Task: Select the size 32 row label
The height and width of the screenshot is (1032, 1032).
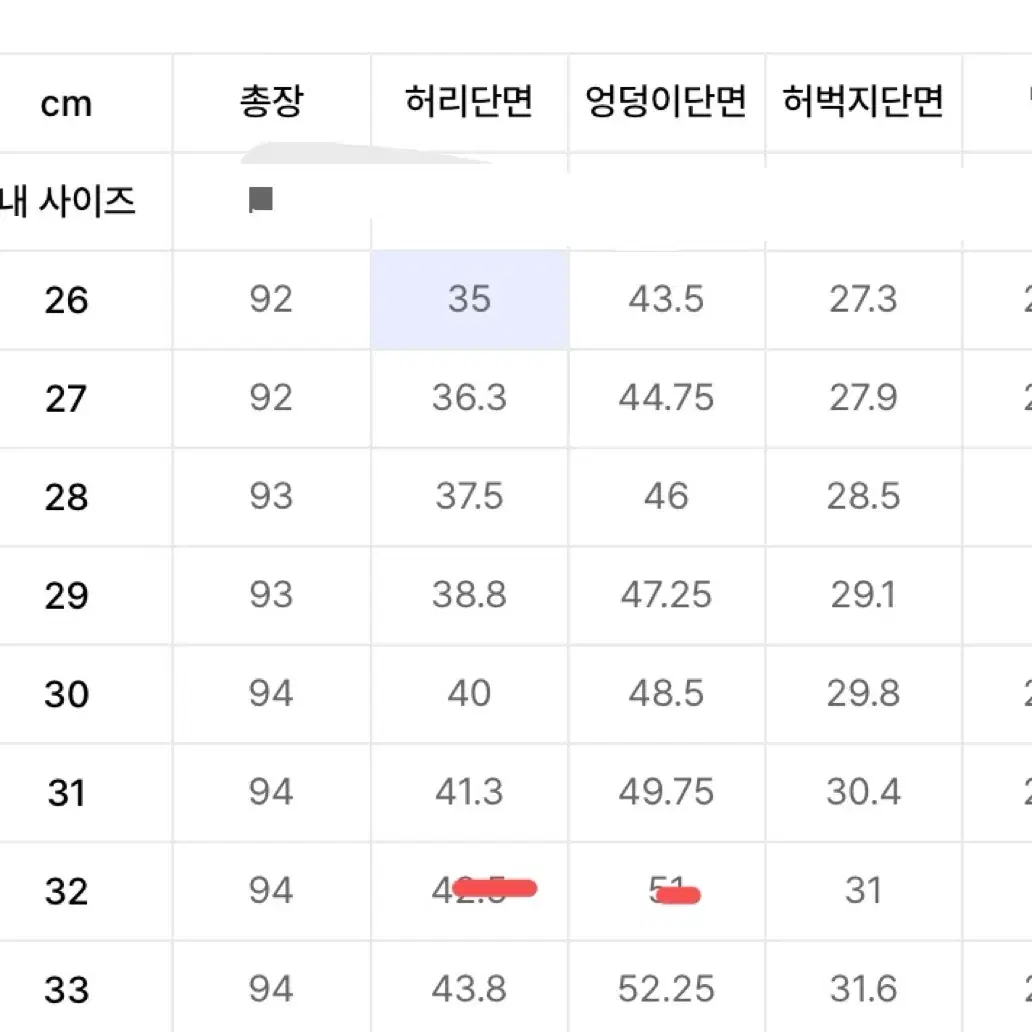Action: 66,891
